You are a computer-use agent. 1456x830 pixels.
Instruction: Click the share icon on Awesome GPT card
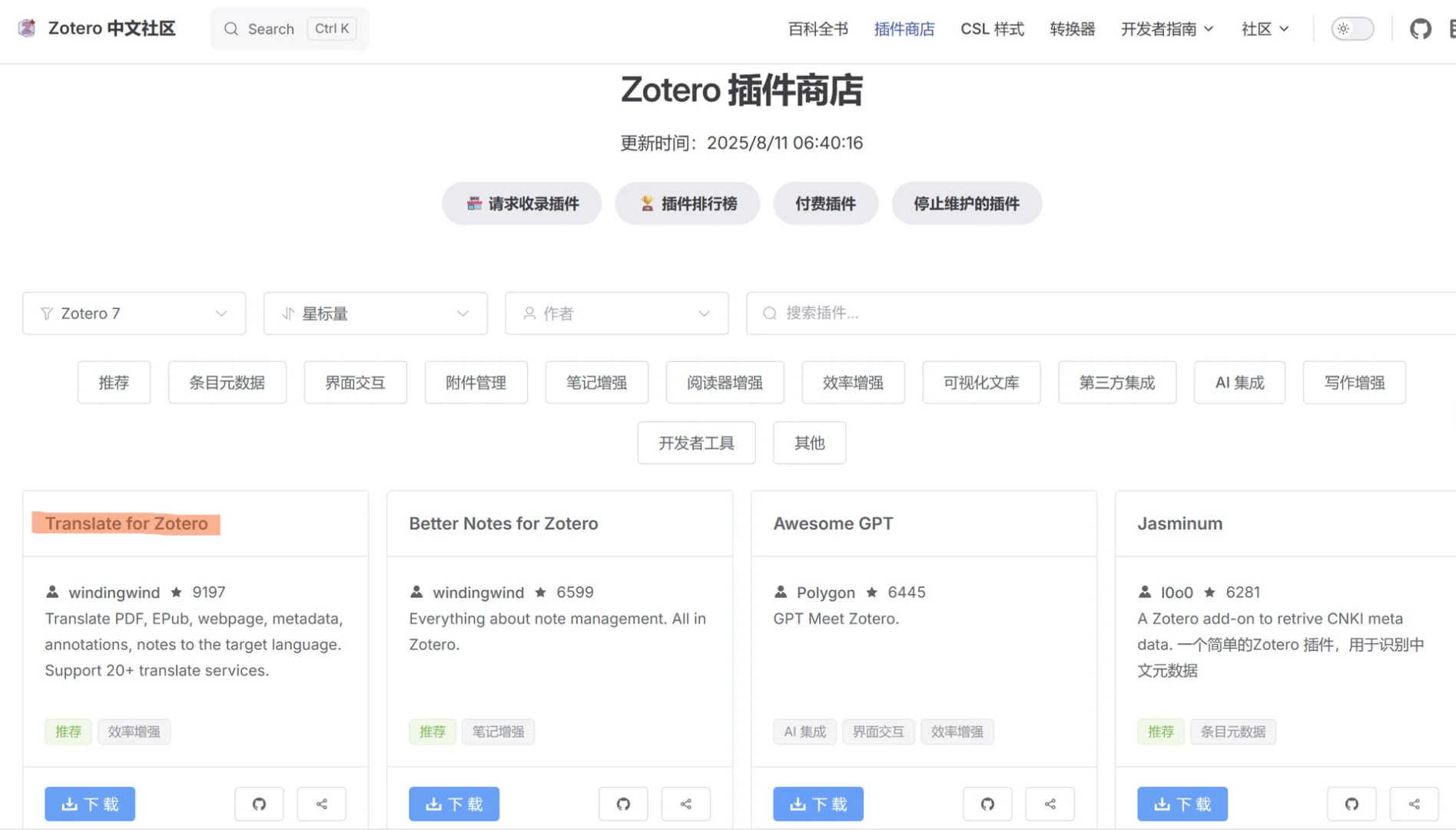[x=1050, y=803]
